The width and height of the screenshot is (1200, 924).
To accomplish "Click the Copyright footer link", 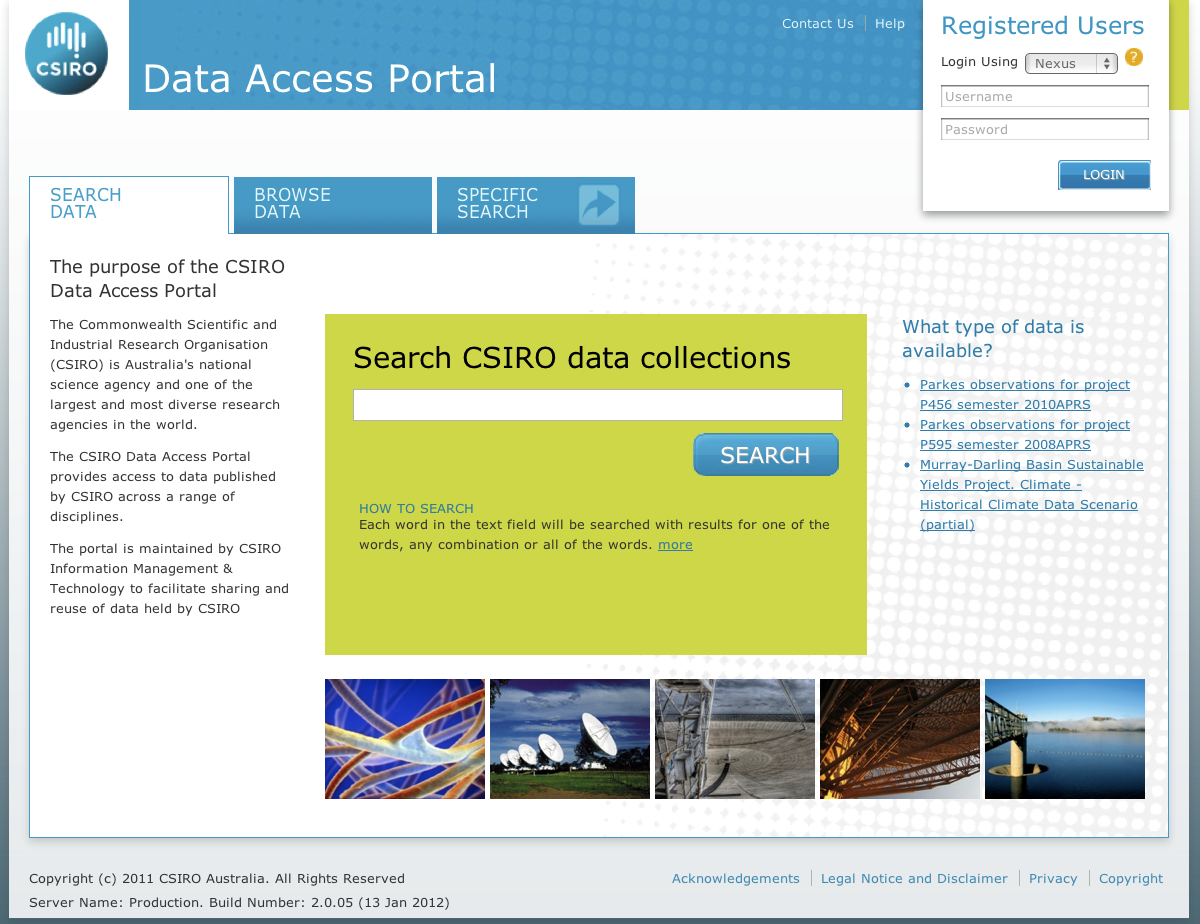I will (1131, 879).
